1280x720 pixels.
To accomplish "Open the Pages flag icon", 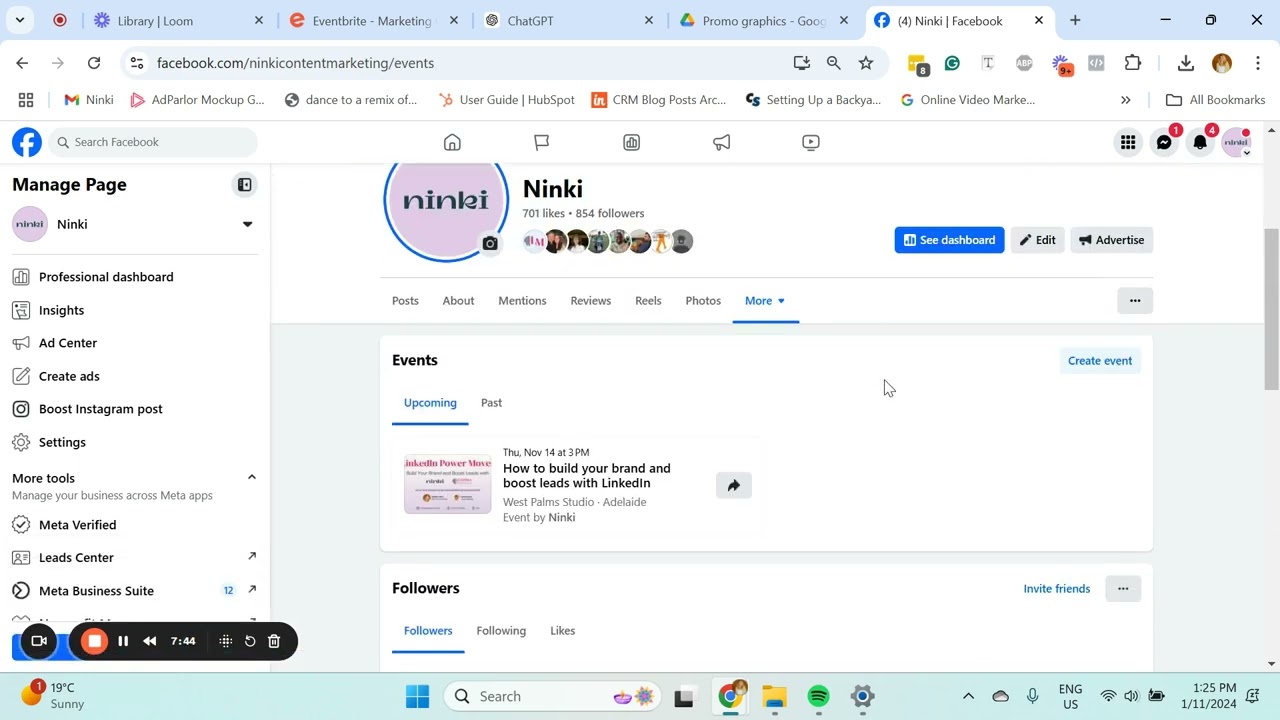I will point(542,142).
